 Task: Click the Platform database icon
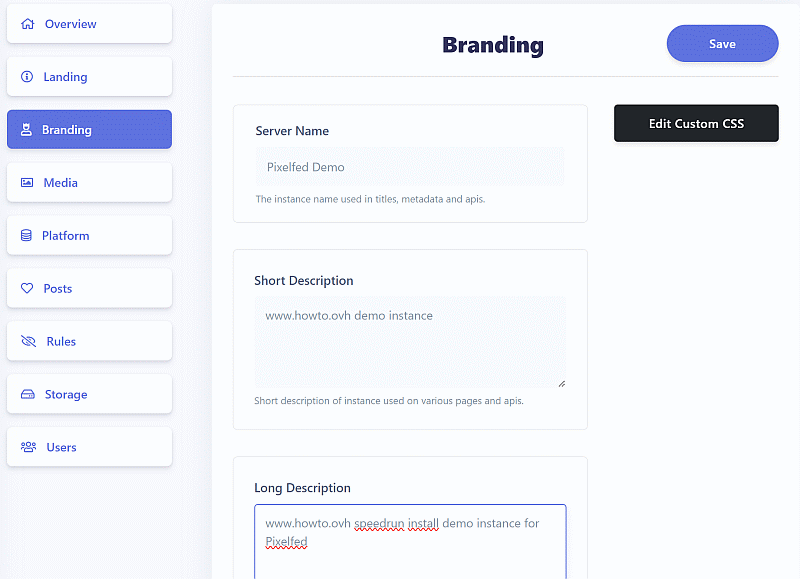[x=27, y=236]
